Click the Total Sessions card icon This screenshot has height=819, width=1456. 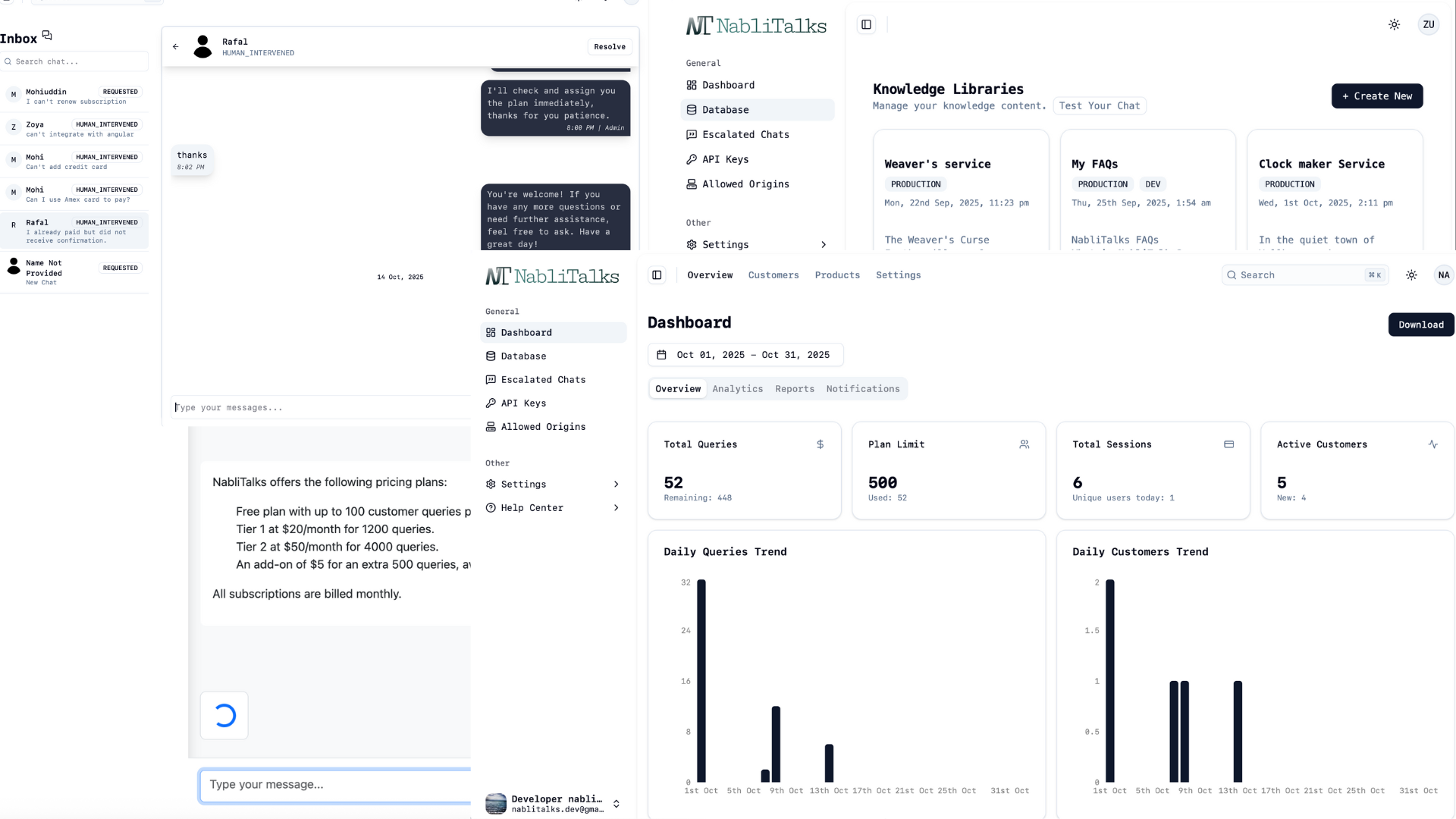pyautogui.click(x=1229, y=444)
